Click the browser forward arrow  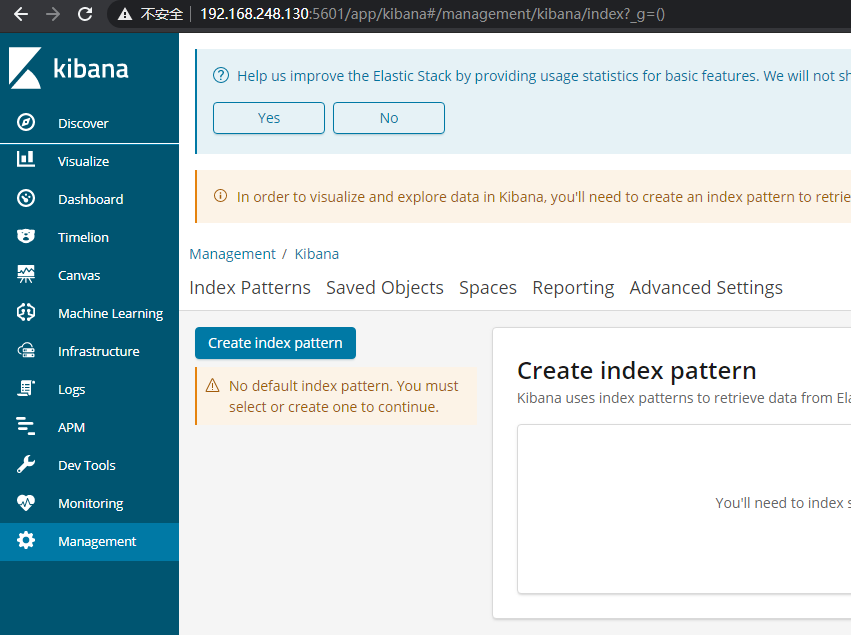[53, 14]
